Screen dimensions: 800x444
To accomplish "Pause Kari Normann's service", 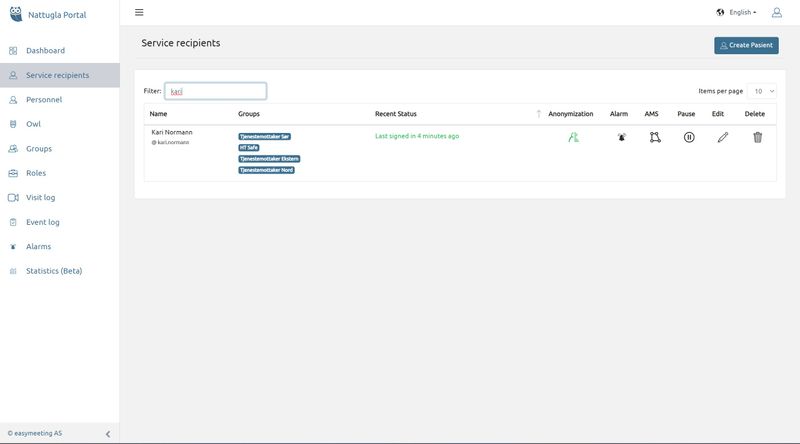I will point(689,137).
